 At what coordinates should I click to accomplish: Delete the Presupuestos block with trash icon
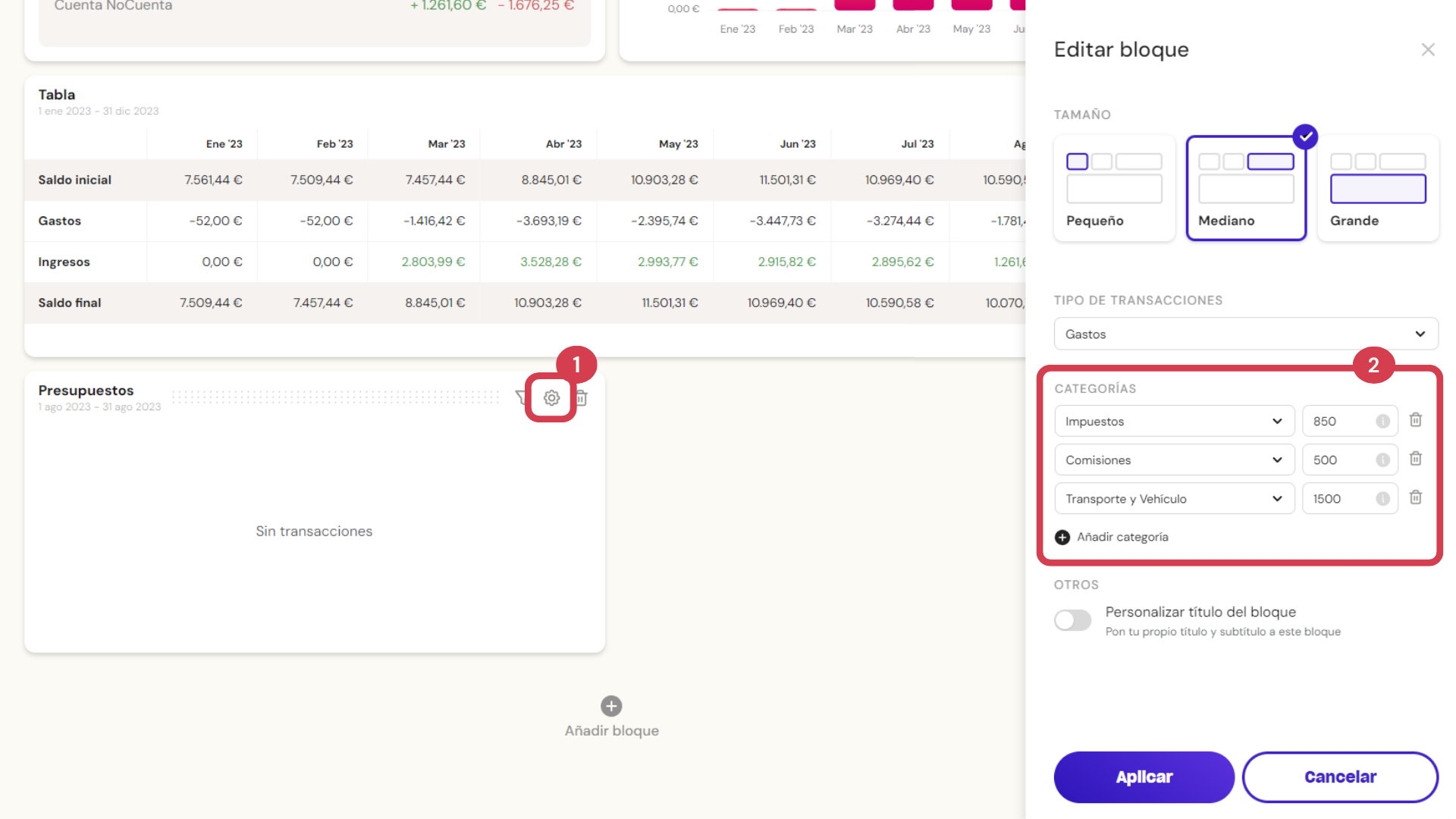point(582,397)
